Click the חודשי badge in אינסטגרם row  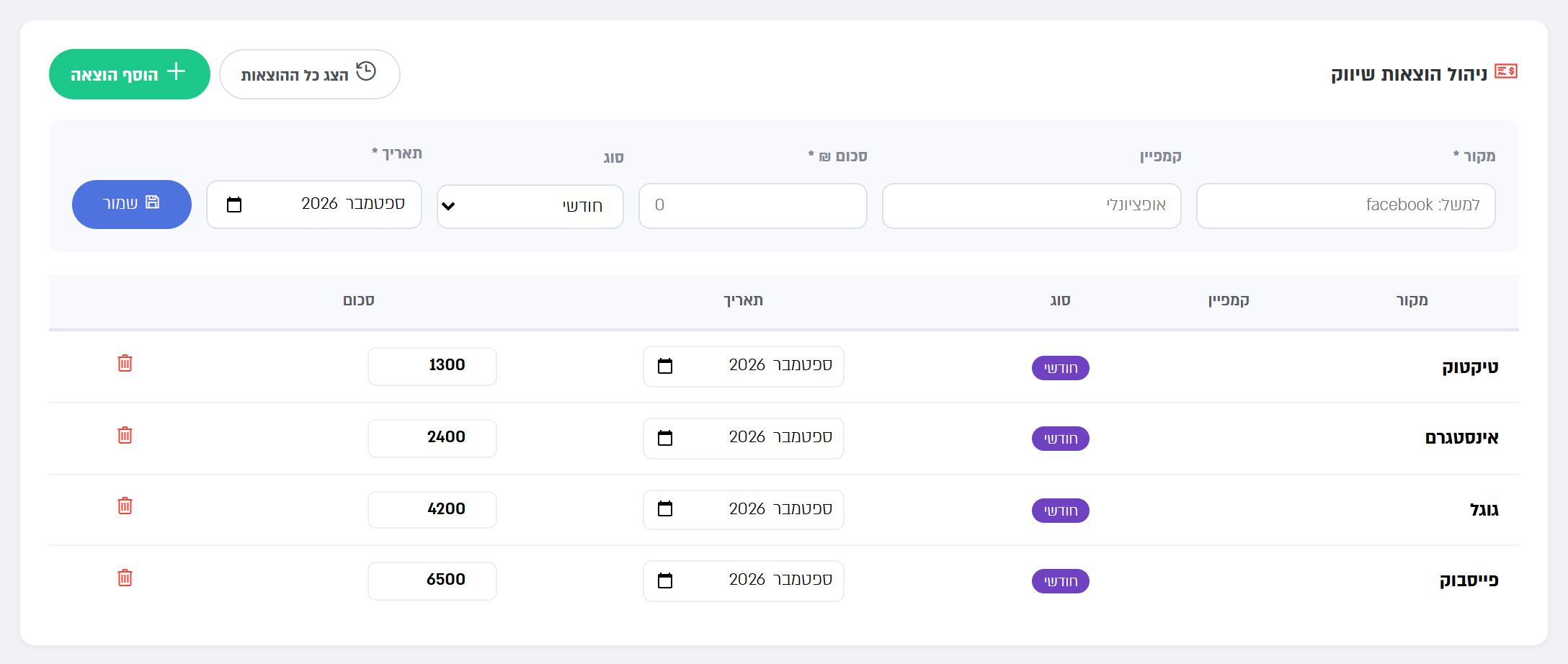1061,439
